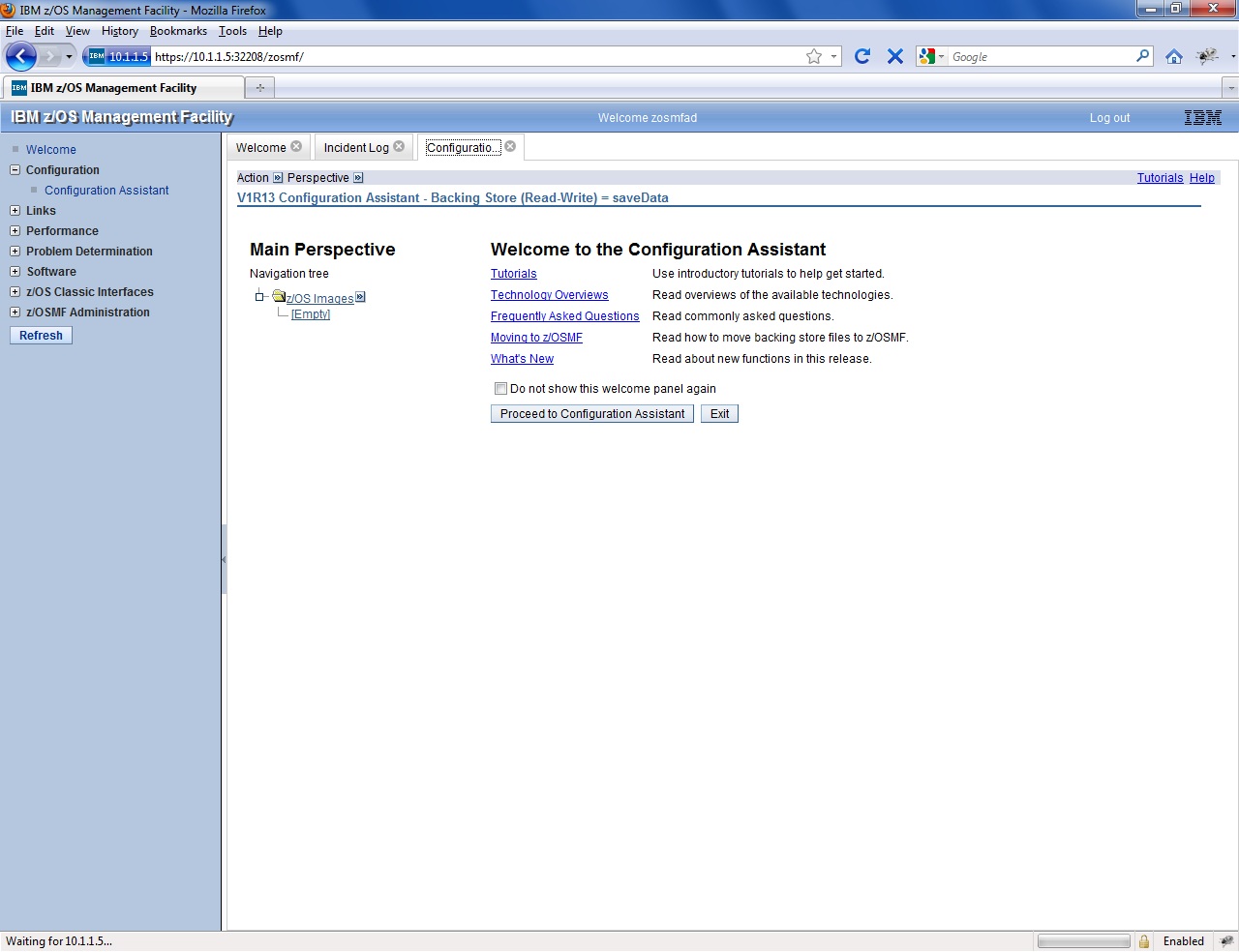
Task: Open the History menu
Action: (120, 31)
